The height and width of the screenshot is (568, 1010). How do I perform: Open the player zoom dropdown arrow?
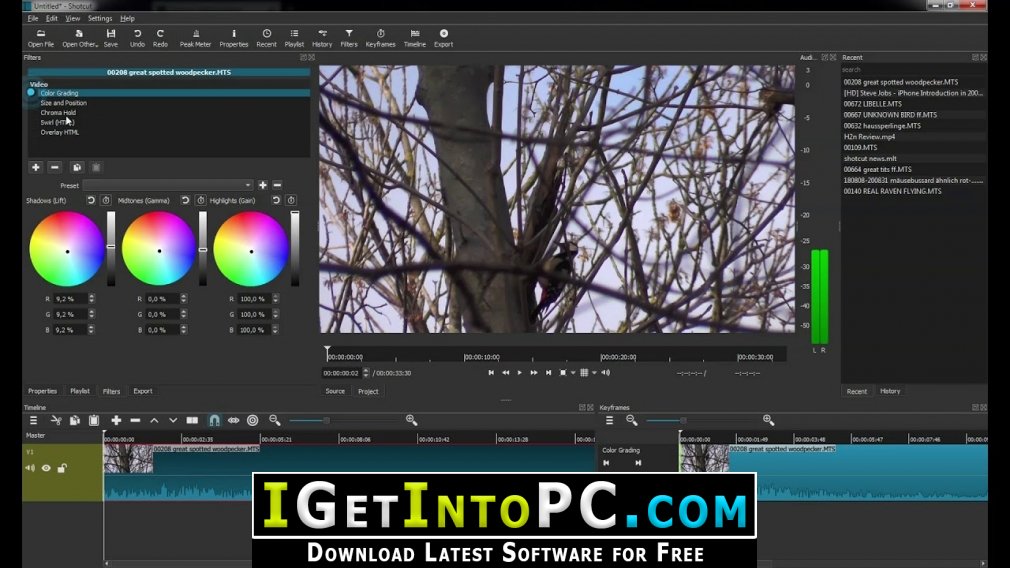point(573,373)
